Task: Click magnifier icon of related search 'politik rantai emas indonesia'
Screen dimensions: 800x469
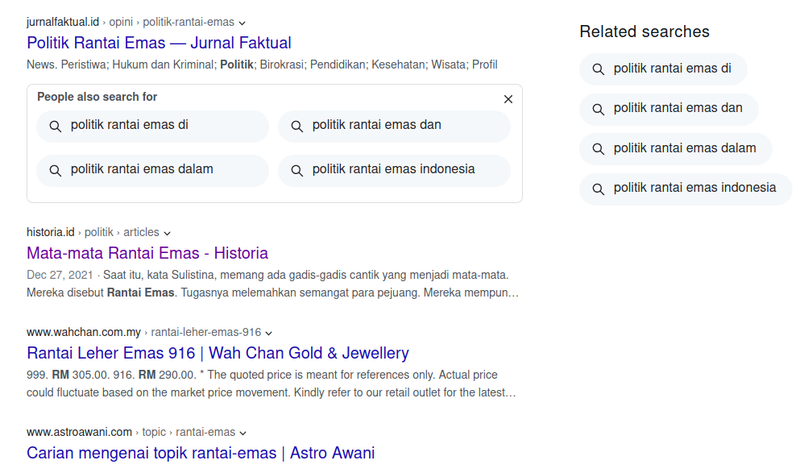Action: tap(598, 188)
